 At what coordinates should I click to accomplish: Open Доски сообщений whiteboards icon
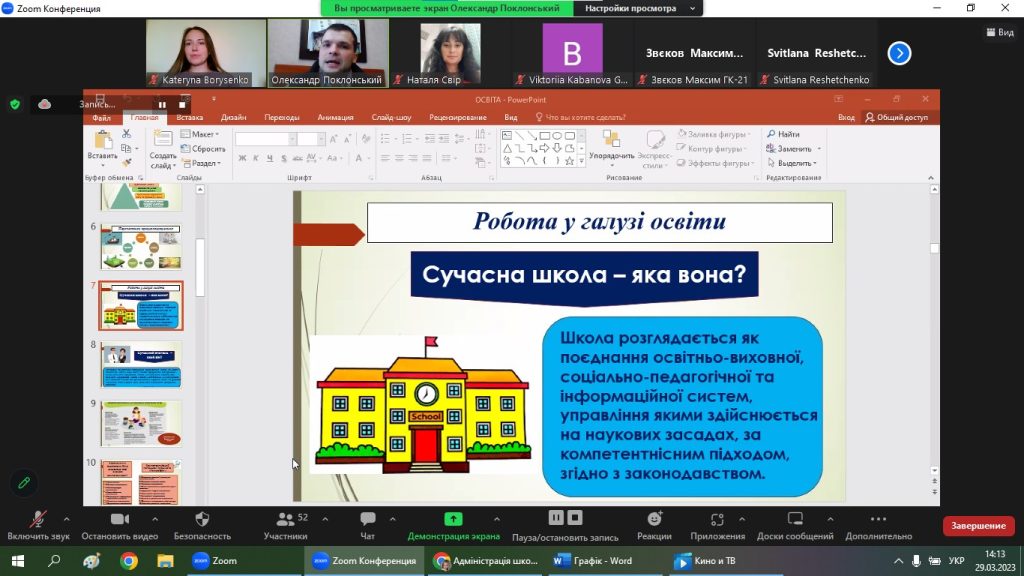(x=795, y=519)
